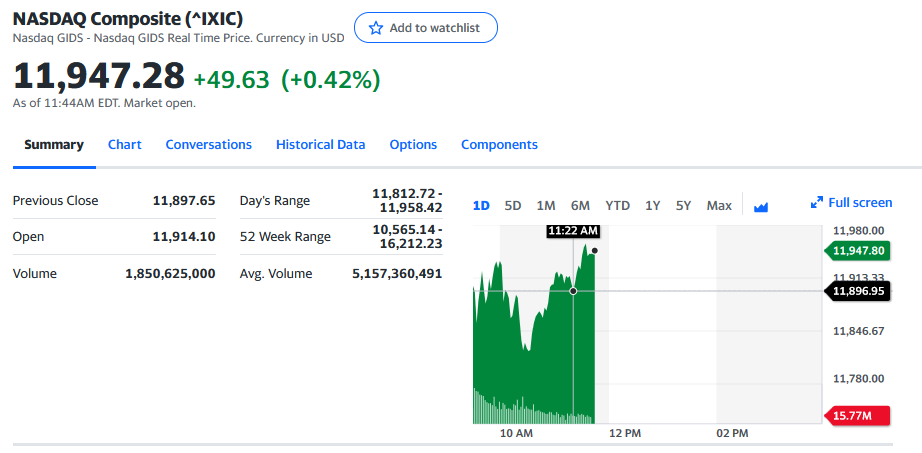922x453 pixels.
Task: Click the 10 AM axis label
Action: (516, 434)
